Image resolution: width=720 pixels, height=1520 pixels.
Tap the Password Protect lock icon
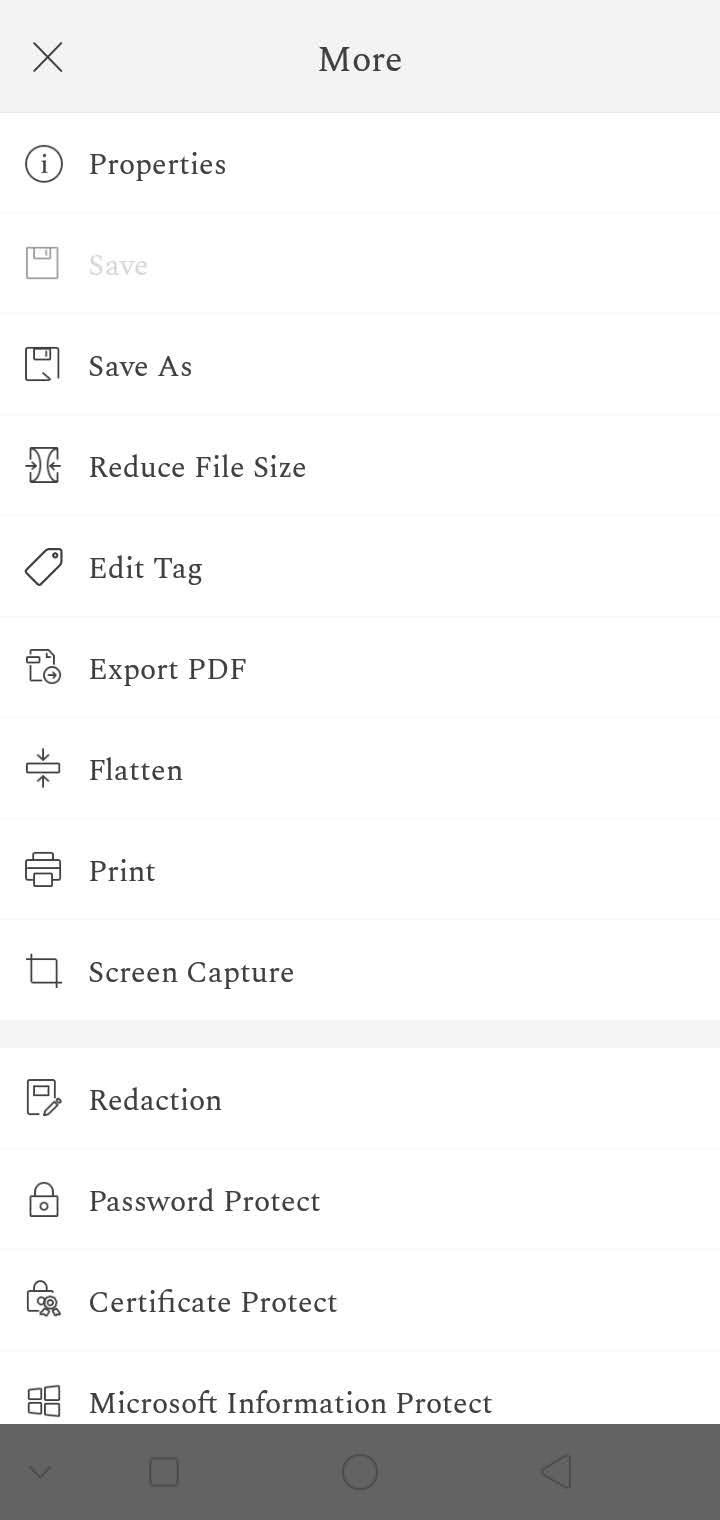(43, 1200)
